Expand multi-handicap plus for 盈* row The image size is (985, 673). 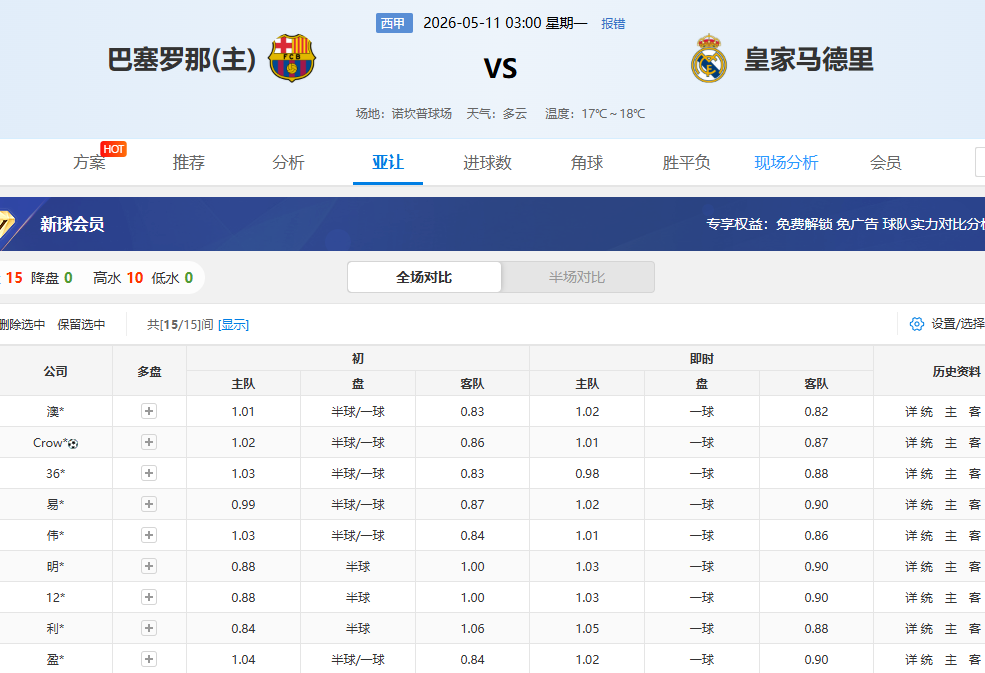pyautogui.click(x=149, y=659)
